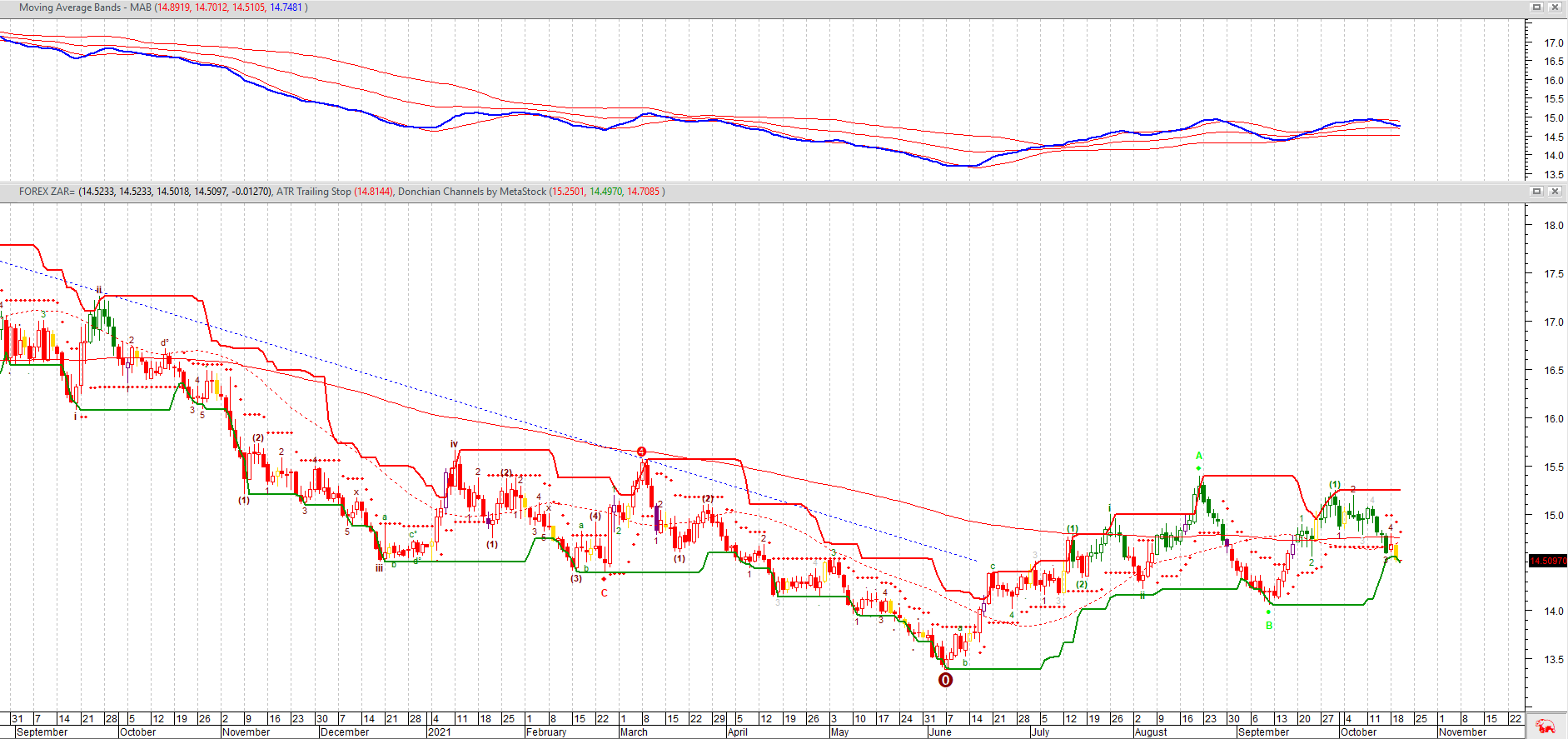Click the Moving Average Bands - MAB title

(x=86, y=7)
